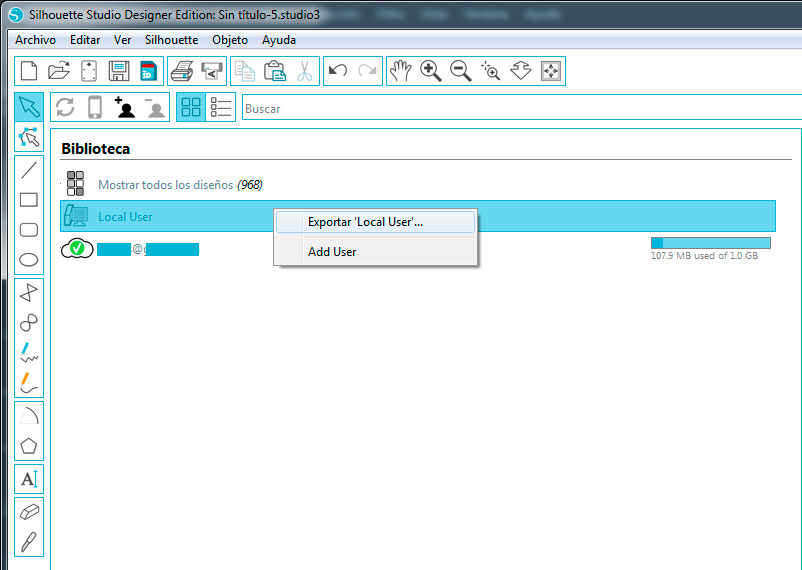Select the Polygon drawing tool

pyautogui.click(x=29, y=293)
